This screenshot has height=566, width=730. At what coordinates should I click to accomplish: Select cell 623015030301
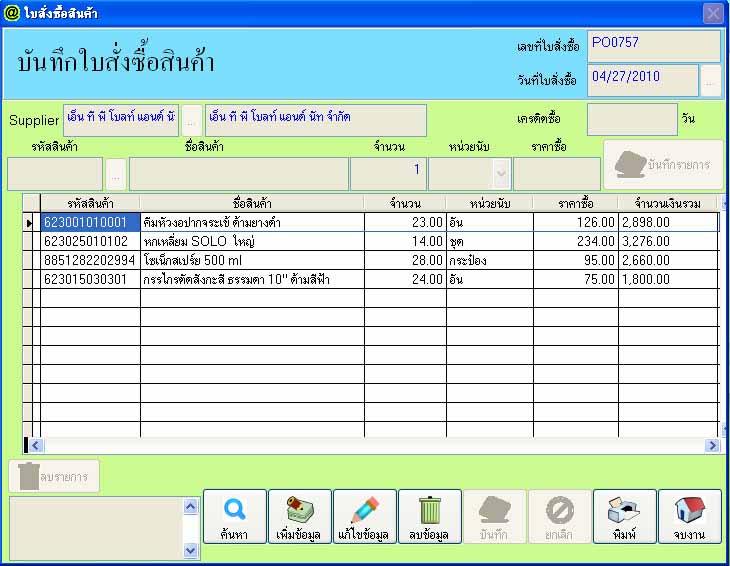90,280
